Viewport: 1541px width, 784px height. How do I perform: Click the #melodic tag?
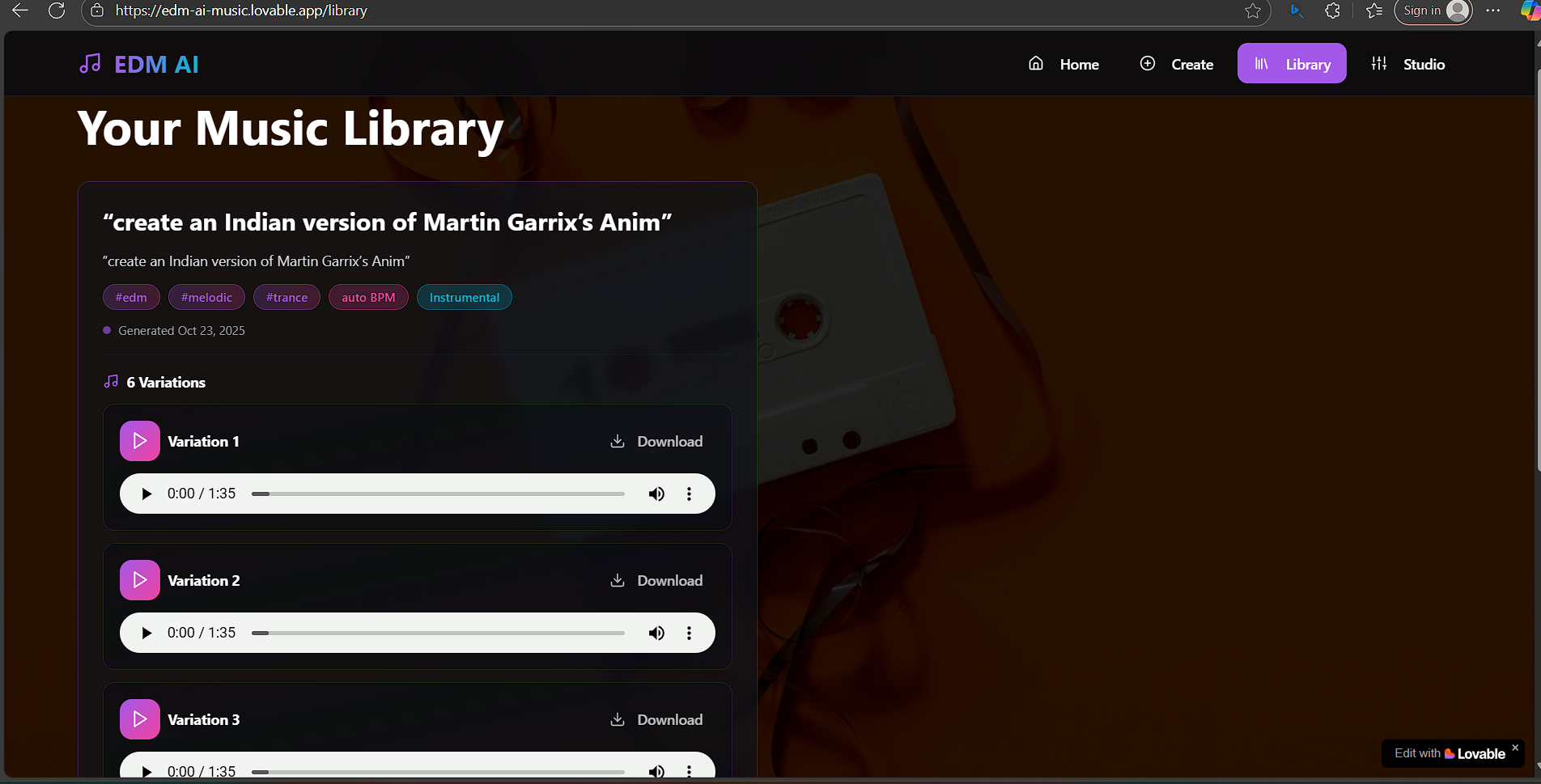[x=206, y=297]
